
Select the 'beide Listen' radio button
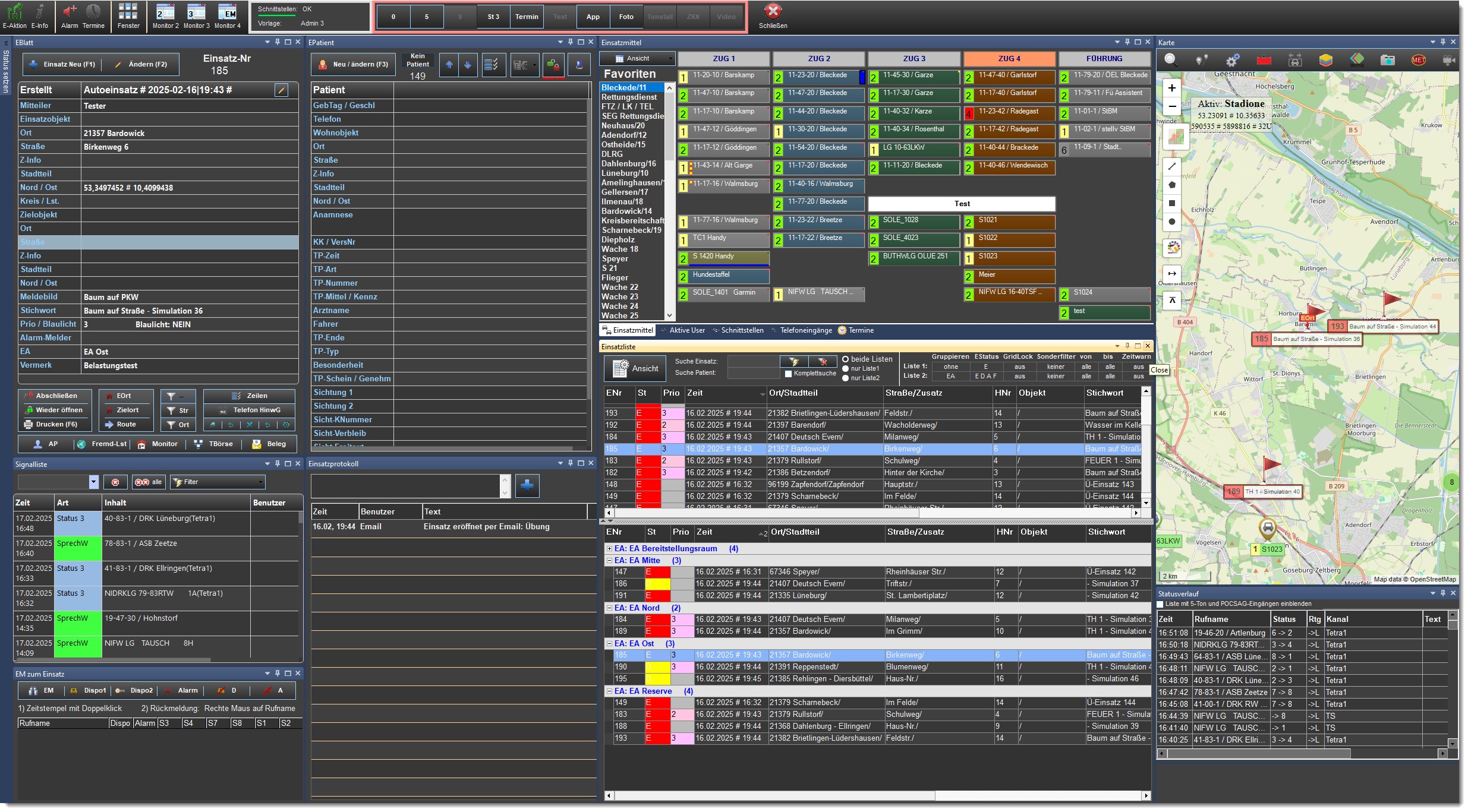tap(845, 359)
